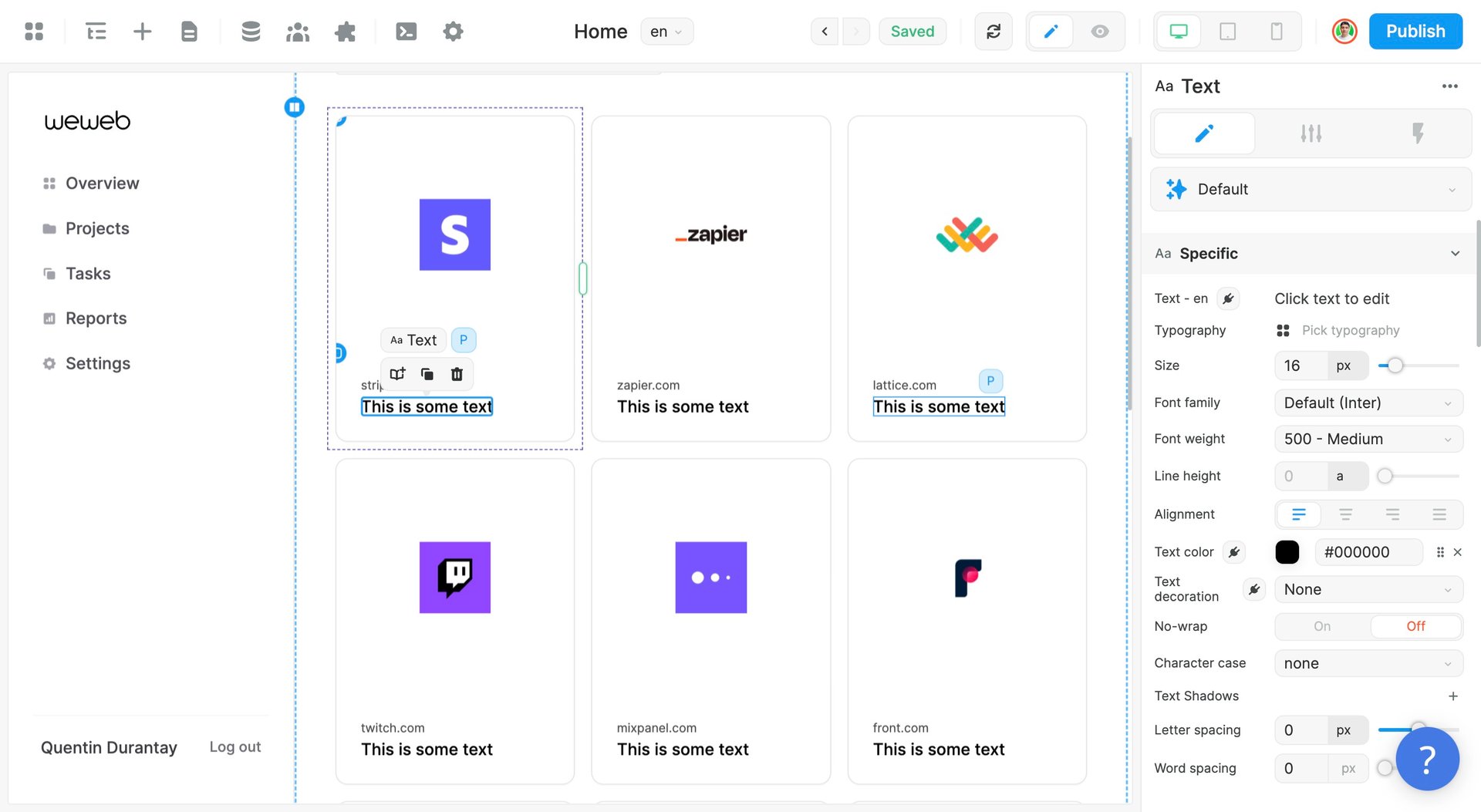
Task: Change the Size unit px selector
Action: pos(1347,366)
